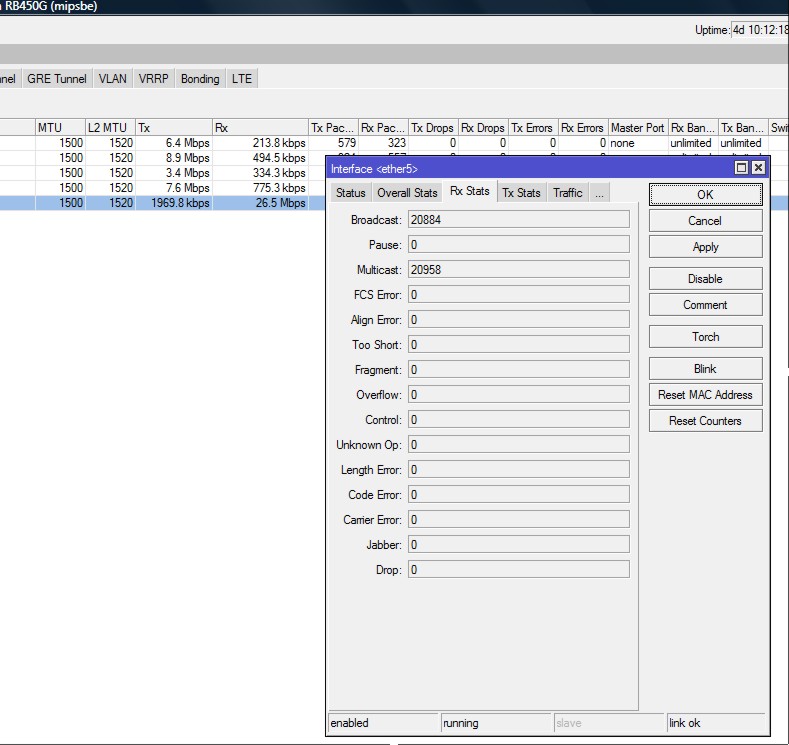Open the Comment dialog
This screenshot has width=789, height=745.
tap(705, 305)
